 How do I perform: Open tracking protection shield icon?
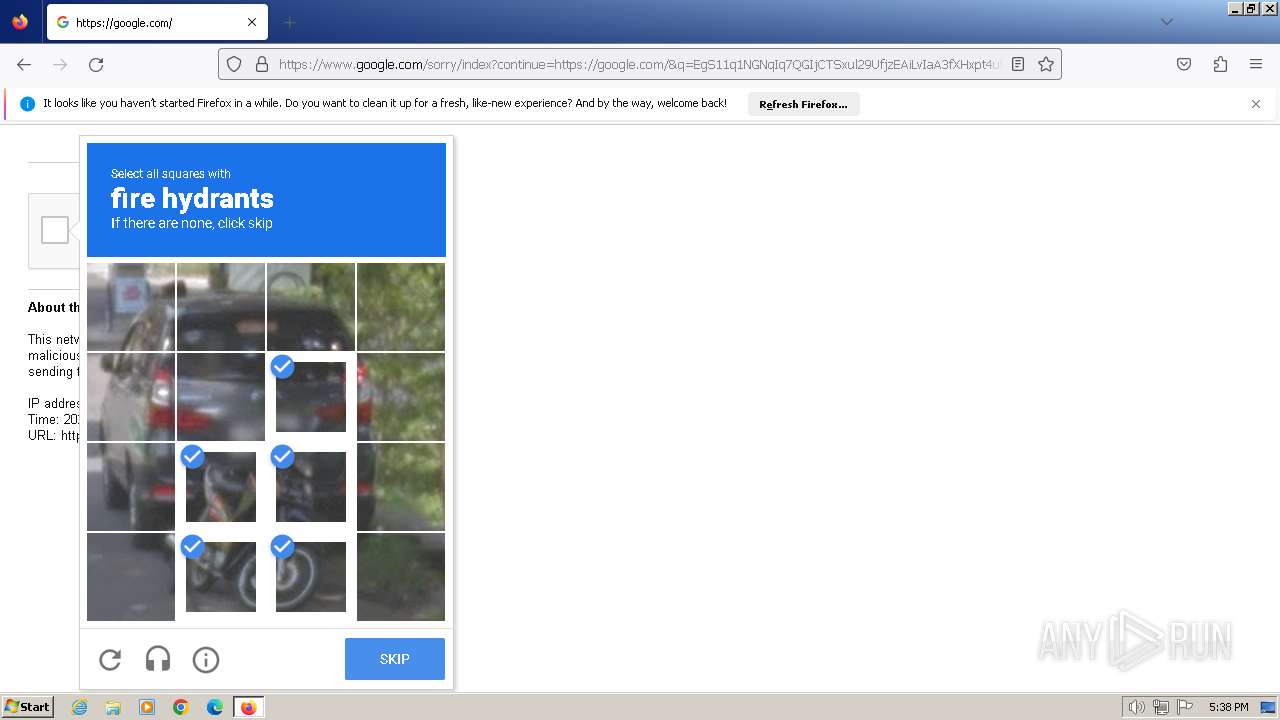click(234, 64)
